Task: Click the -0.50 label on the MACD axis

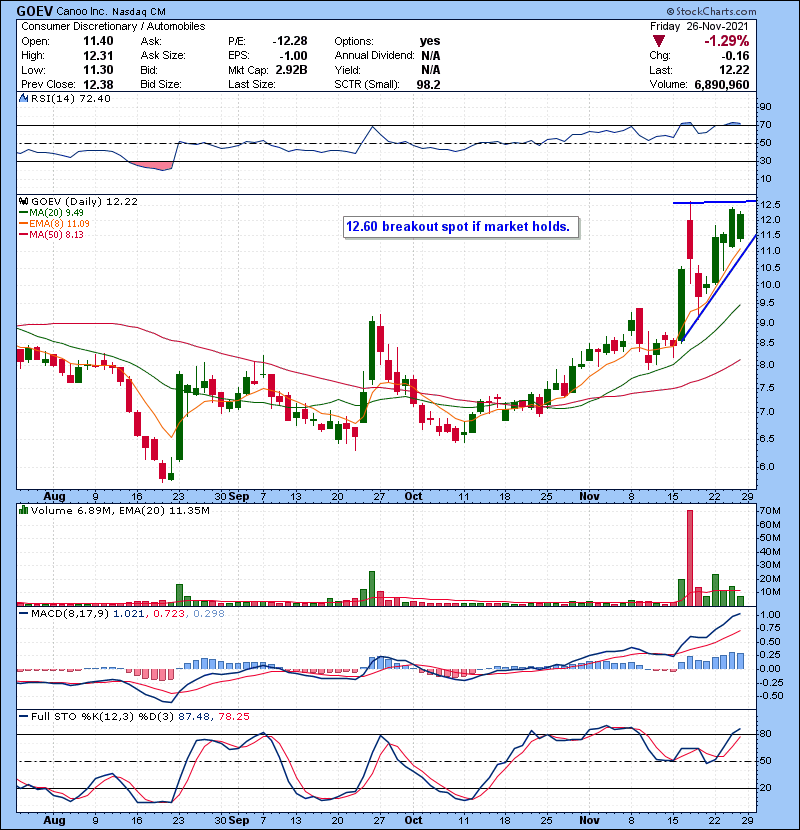Action: point(769,696)
